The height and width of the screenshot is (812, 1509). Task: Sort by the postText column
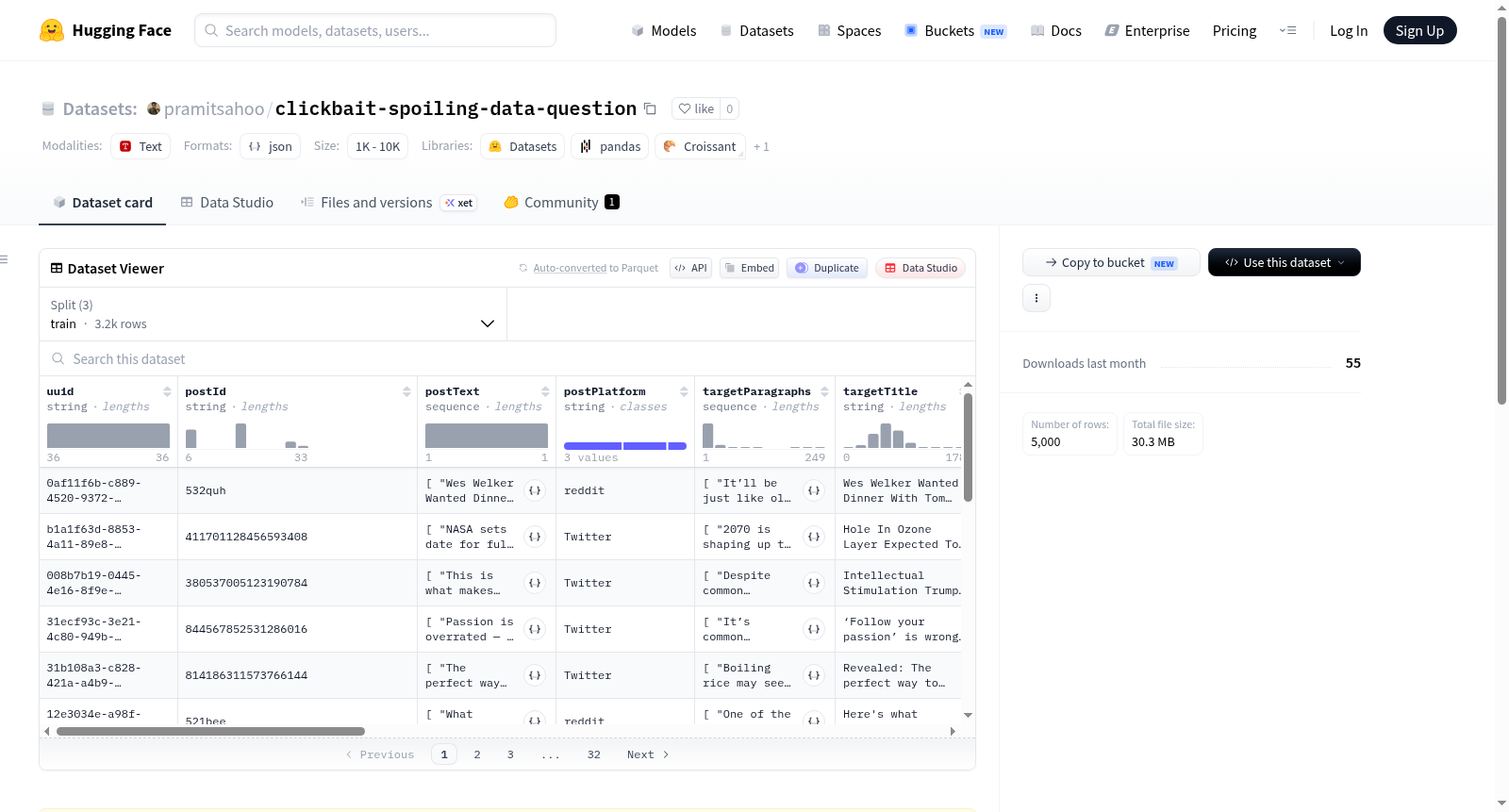pos(545,391)
